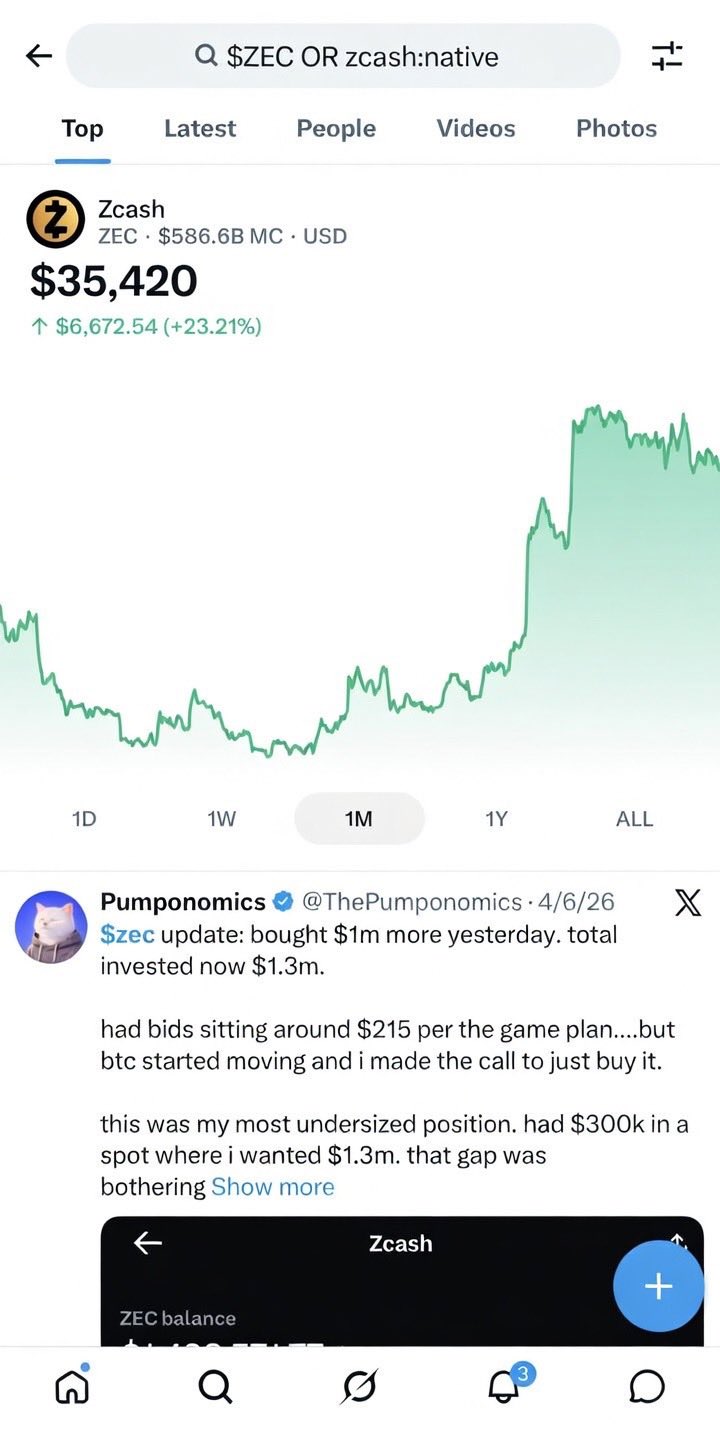Select the 1W chart range

(x=221, y=819)
